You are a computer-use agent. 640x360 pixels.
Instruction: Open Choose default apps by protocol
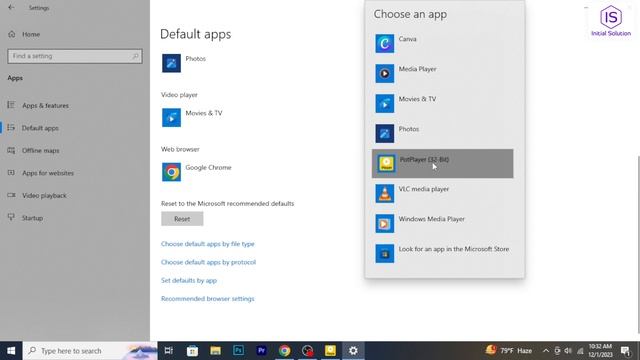[208, 262]
